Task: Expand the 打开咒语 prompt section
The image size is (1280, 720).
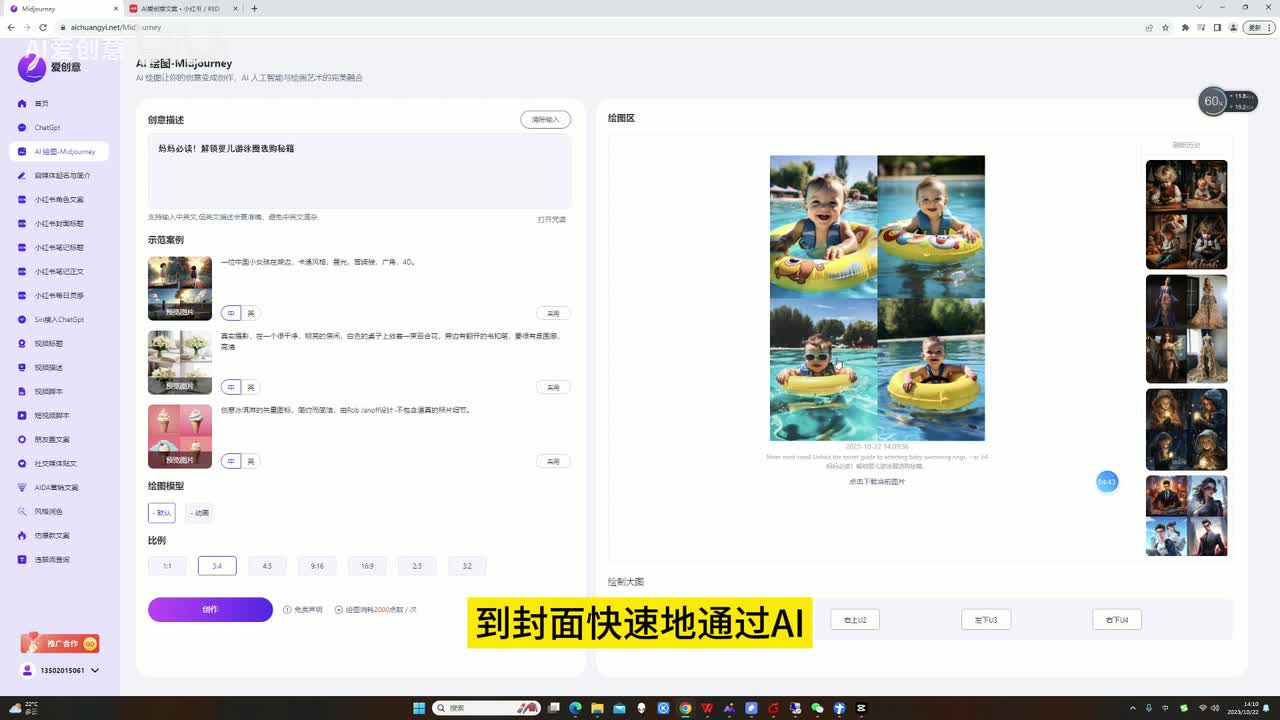Action: click(x=551, y=219)
